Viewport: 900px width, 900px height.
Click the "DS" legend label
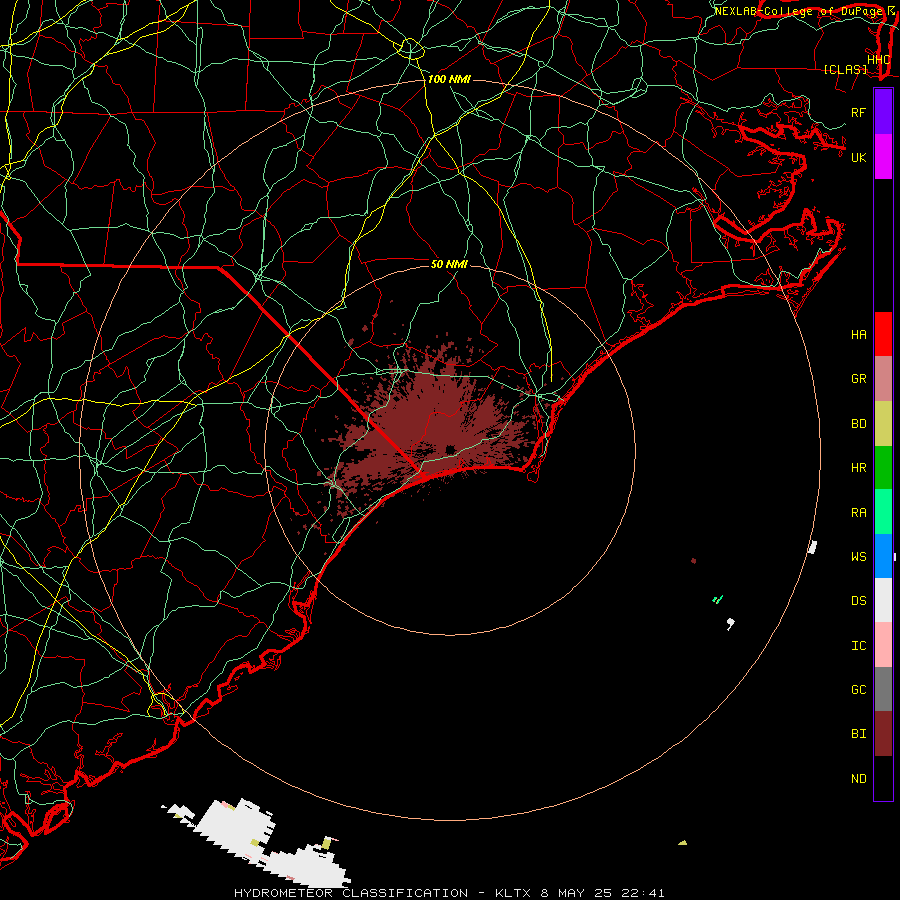858,600
